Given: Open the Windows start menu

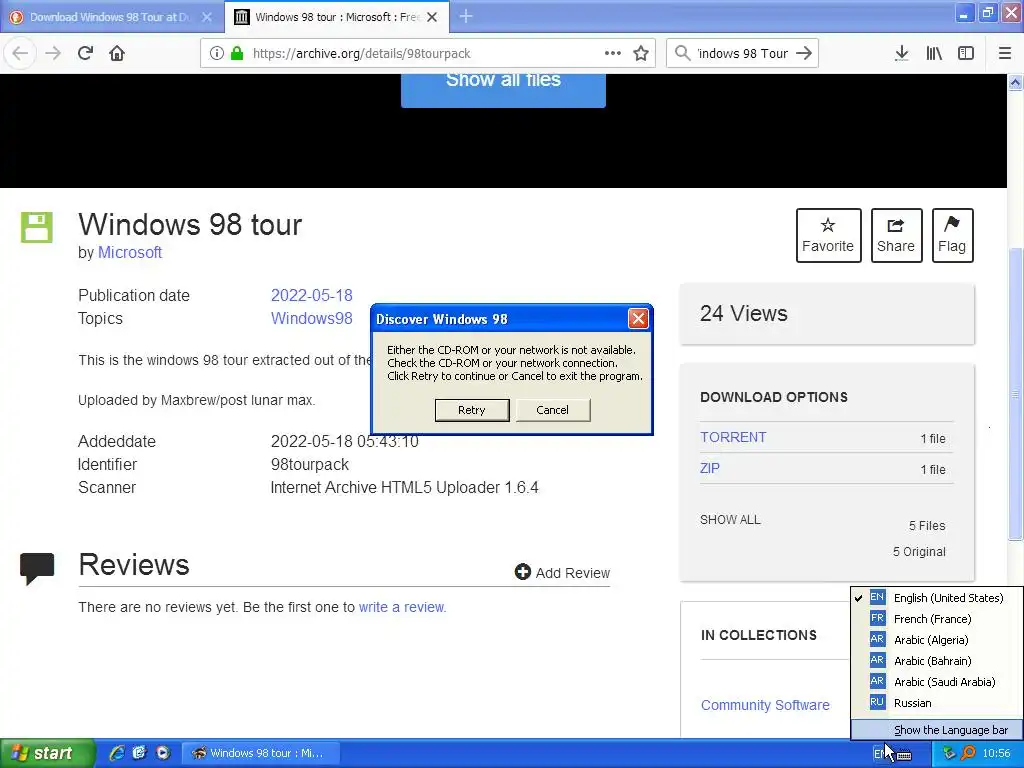Looking at the screenshot, I should pos(46,753).
